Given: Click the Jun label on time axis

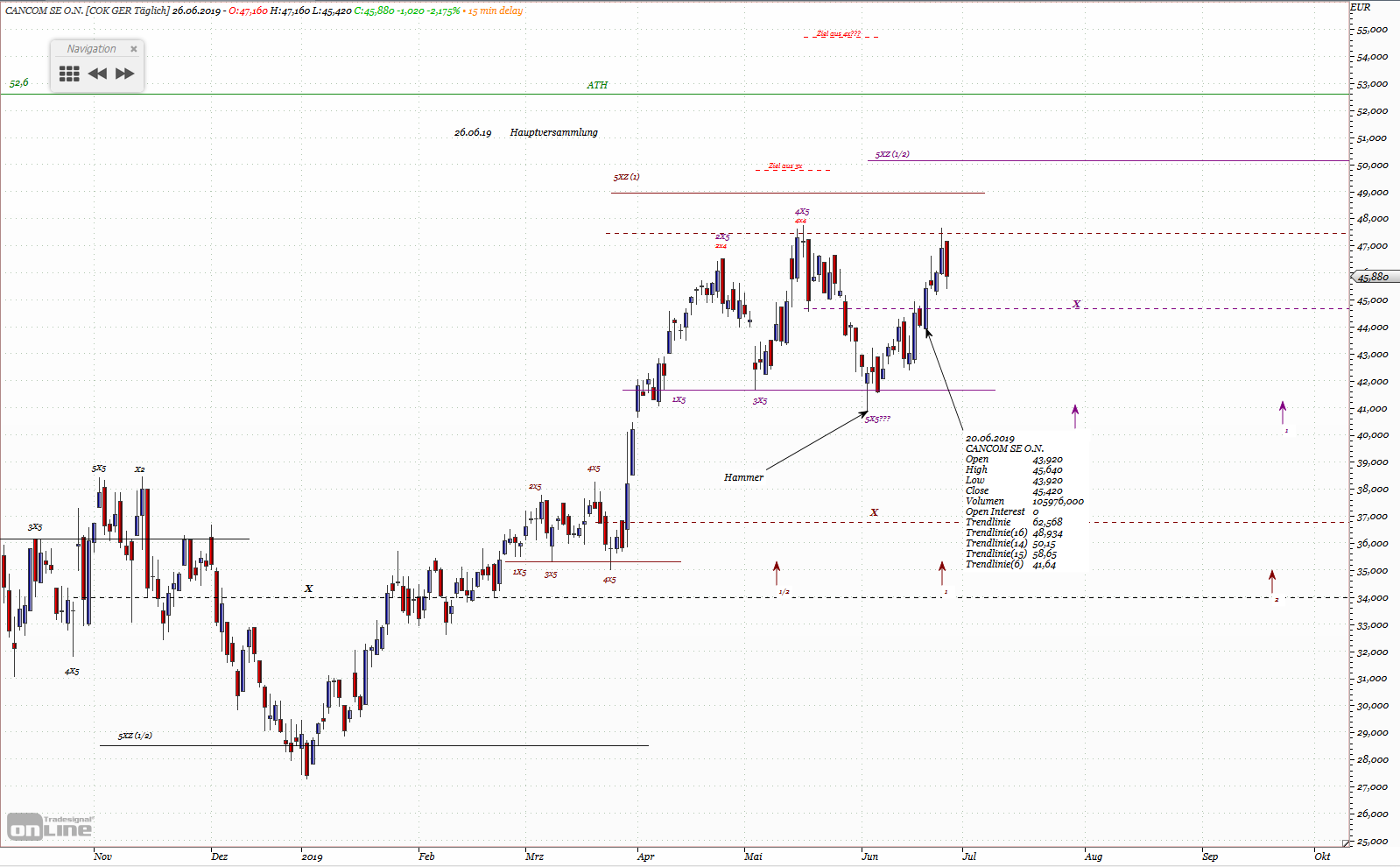Looking at the screenshot, I should pos(869,856).
